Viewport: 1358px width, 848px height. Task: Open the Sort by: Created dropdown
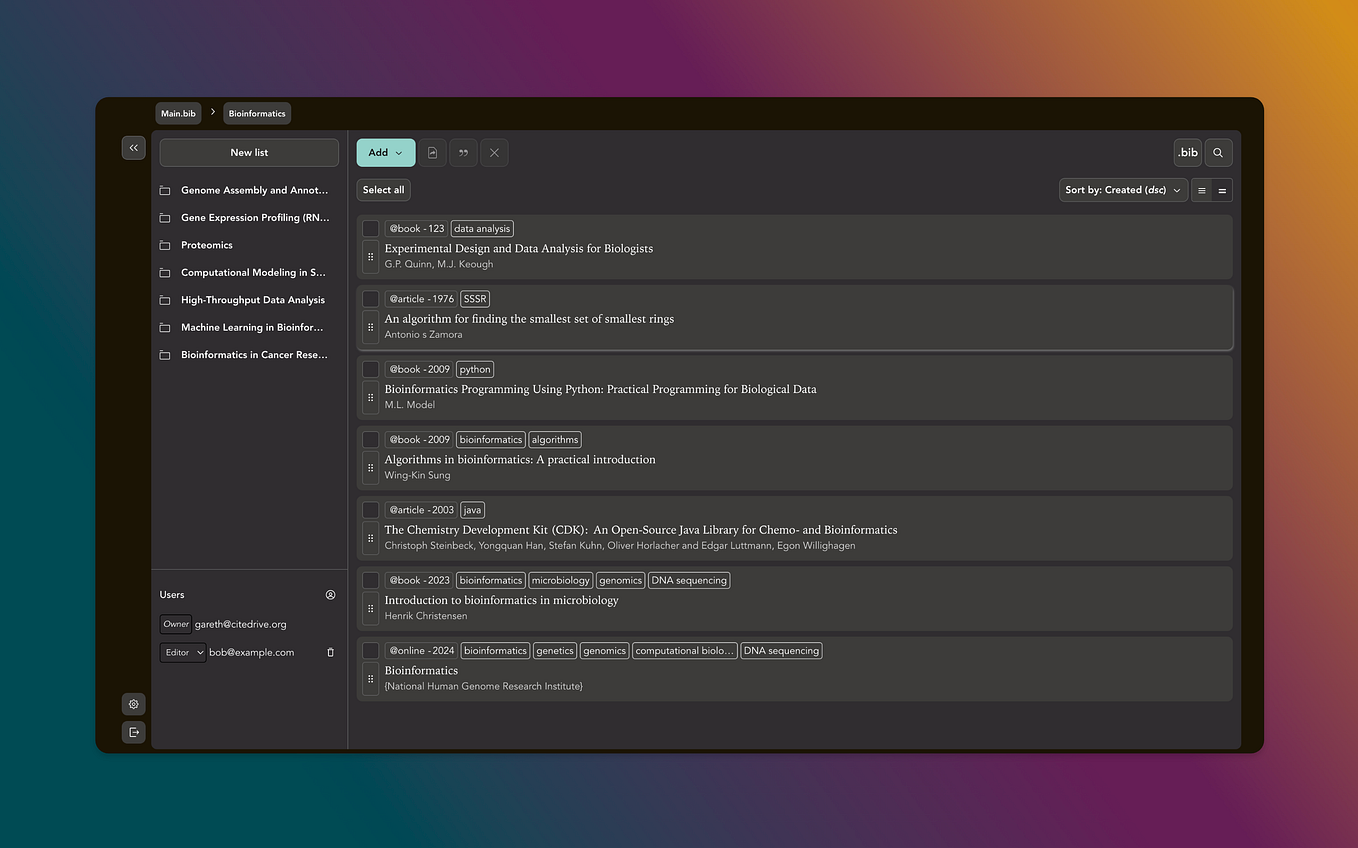coord(1123,189)
